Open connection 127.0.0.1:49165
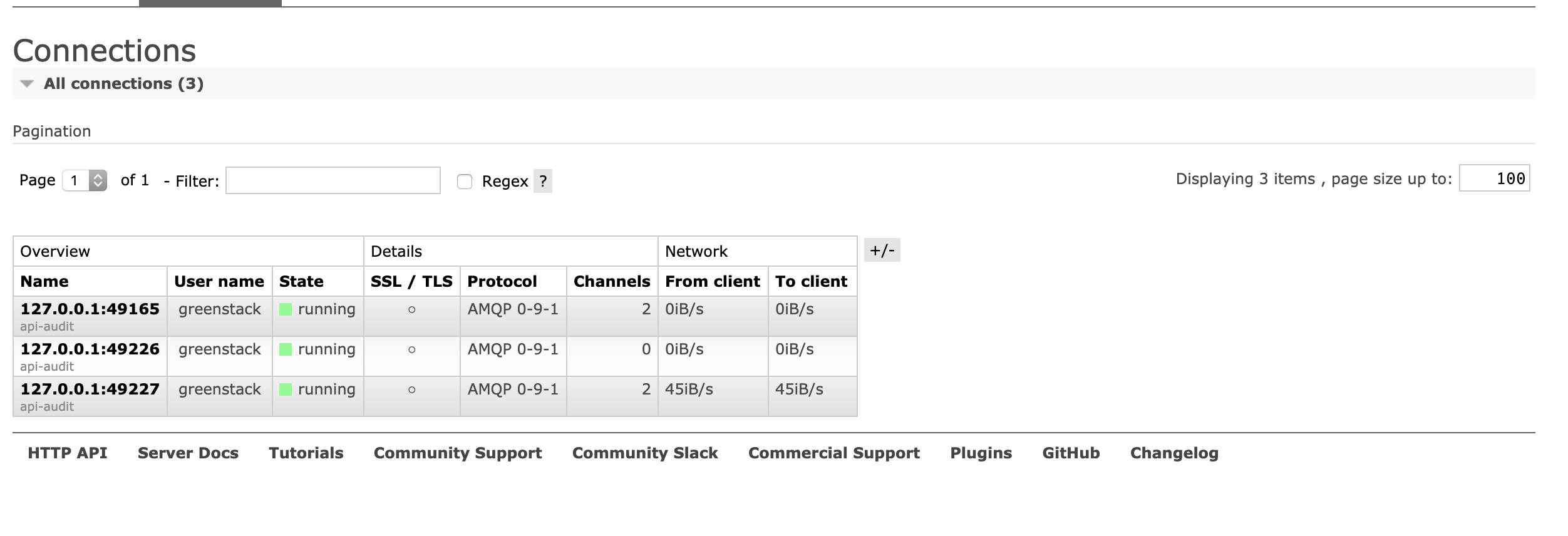1568x536 pixels. tap(90, 309)
